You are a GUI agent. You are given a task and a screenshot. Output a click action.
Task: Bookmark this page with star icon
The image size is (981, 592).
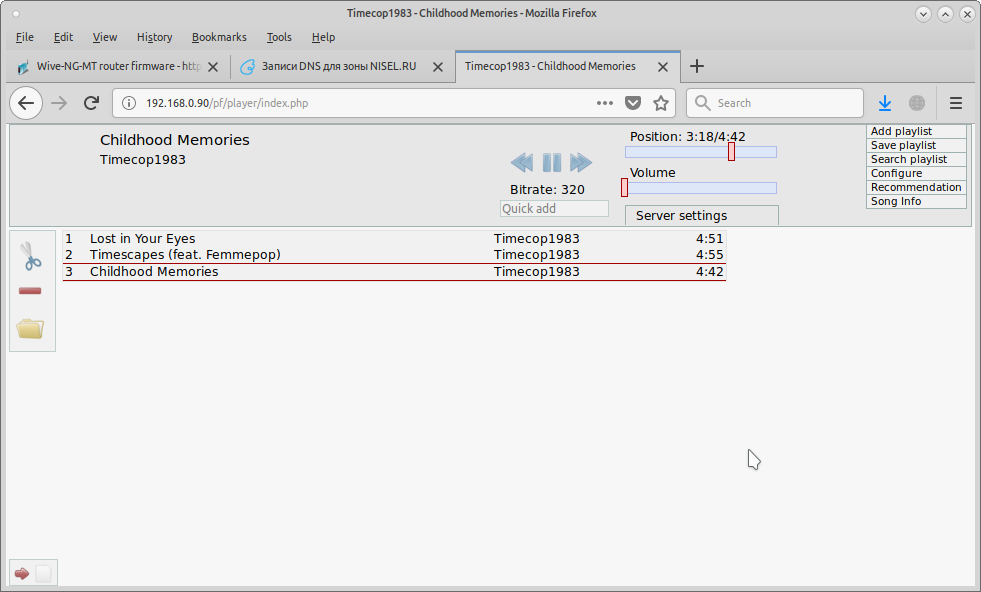click(661, 103)
